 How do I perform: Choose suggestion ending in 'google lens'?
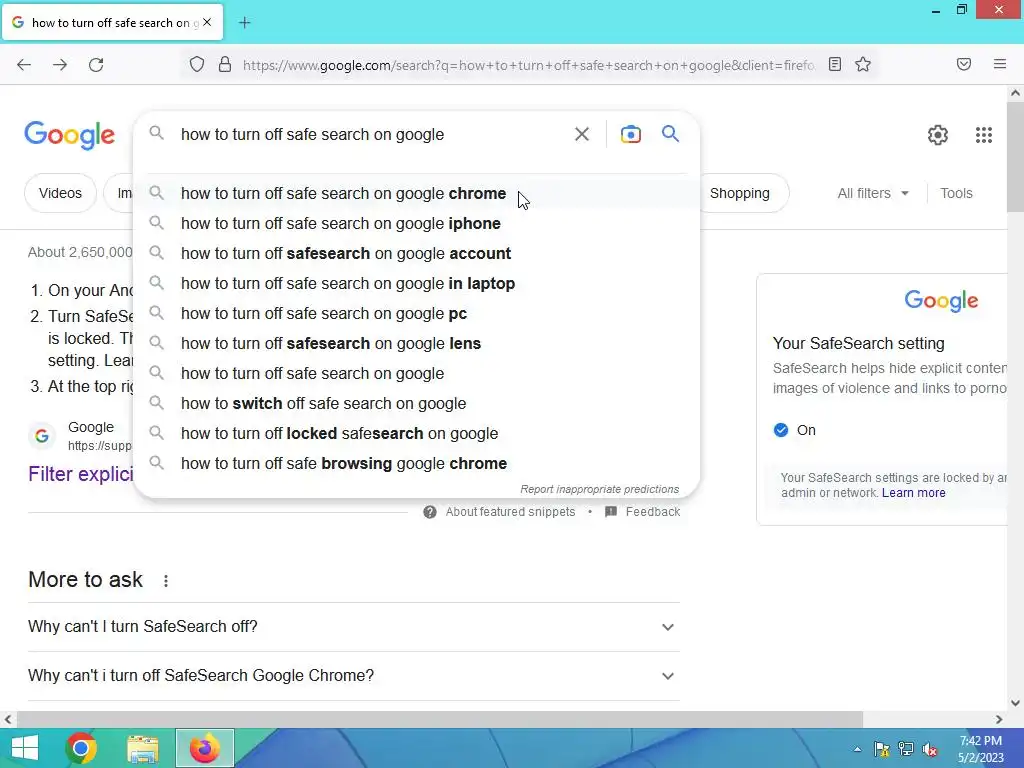coord(417,344)
